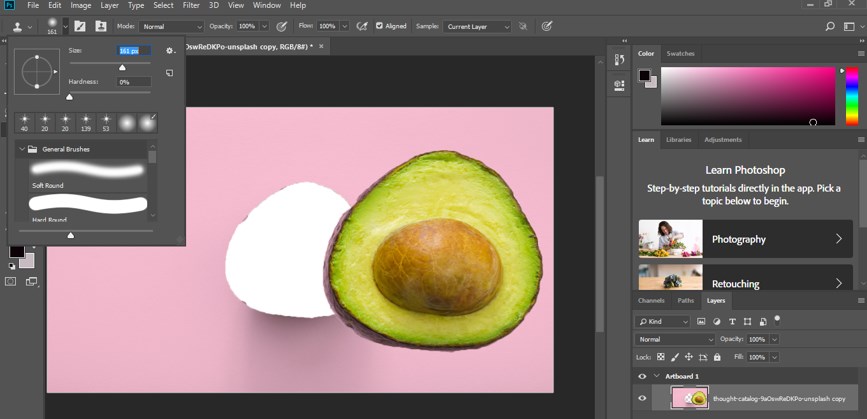The width and height of the screenshot is (867, 419).
Task: Click the lock transparent pixels icon
Action: [x=662, y=357]
